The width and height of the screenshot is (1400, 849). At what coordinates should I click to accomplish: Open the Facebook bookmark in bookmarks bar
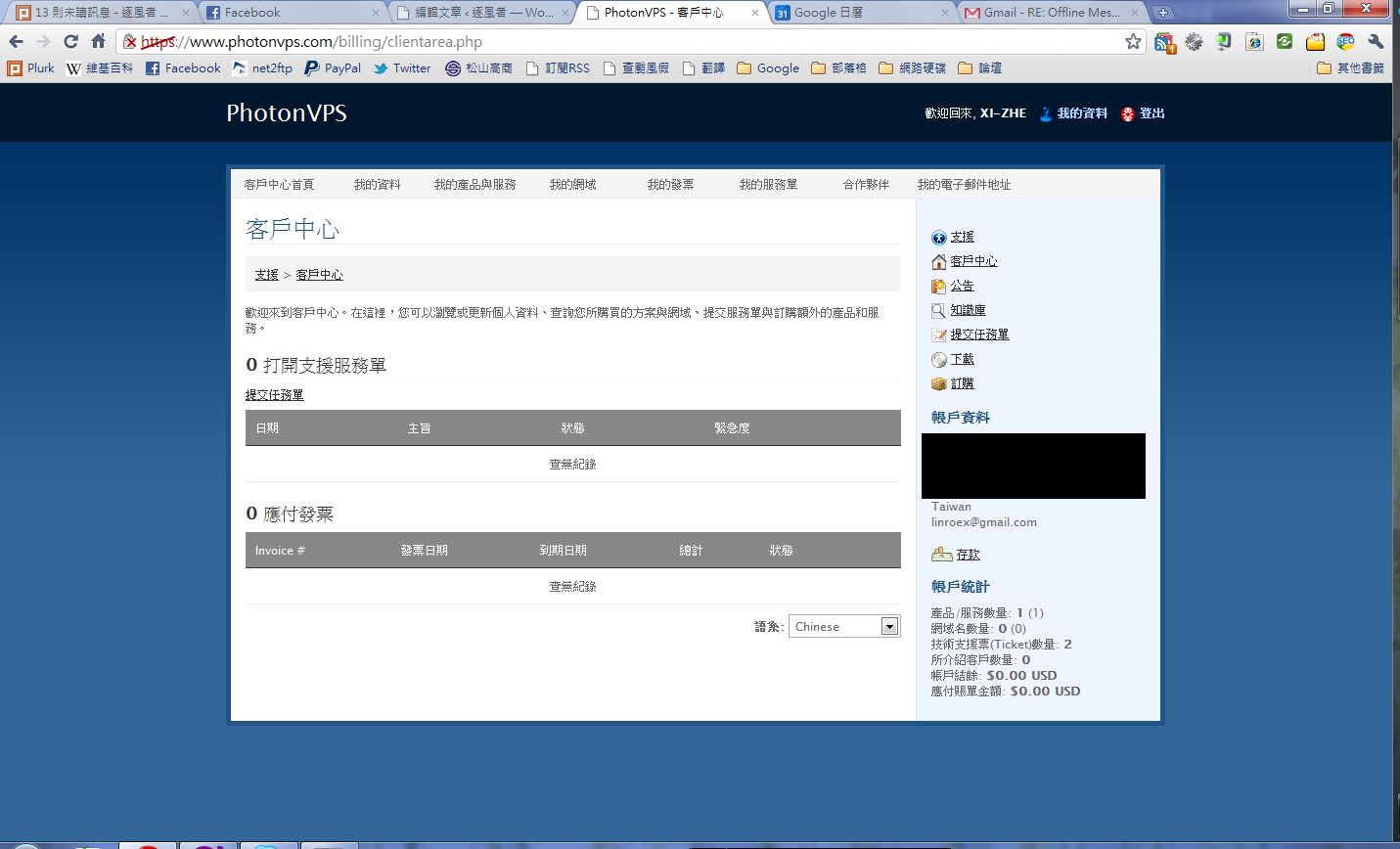click(x=183, y=68)
